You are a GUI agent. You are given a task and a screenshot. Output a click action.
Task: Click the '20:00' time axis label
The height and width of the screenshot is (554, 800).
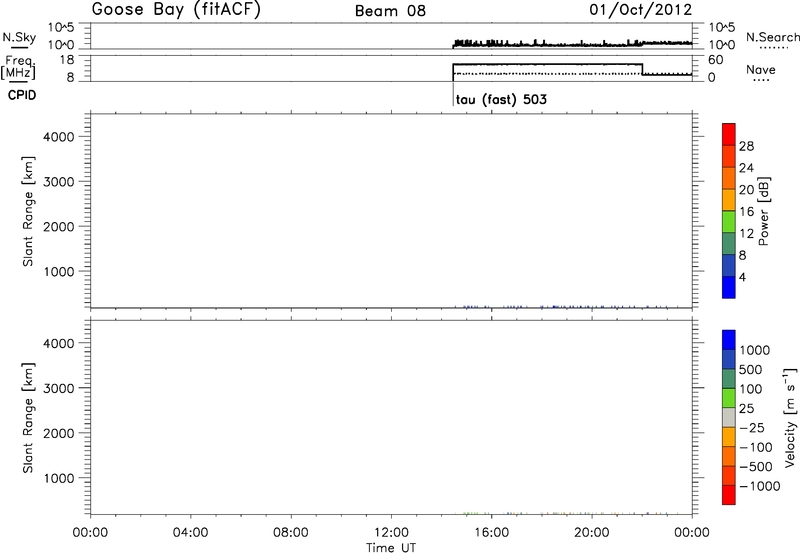coord(591,533)
